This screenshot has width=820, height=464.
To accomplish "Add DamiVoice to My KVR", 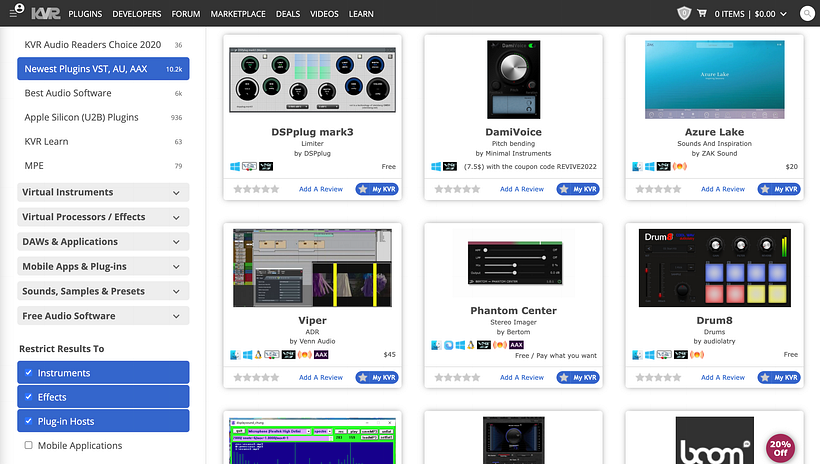I will (578, 189).
